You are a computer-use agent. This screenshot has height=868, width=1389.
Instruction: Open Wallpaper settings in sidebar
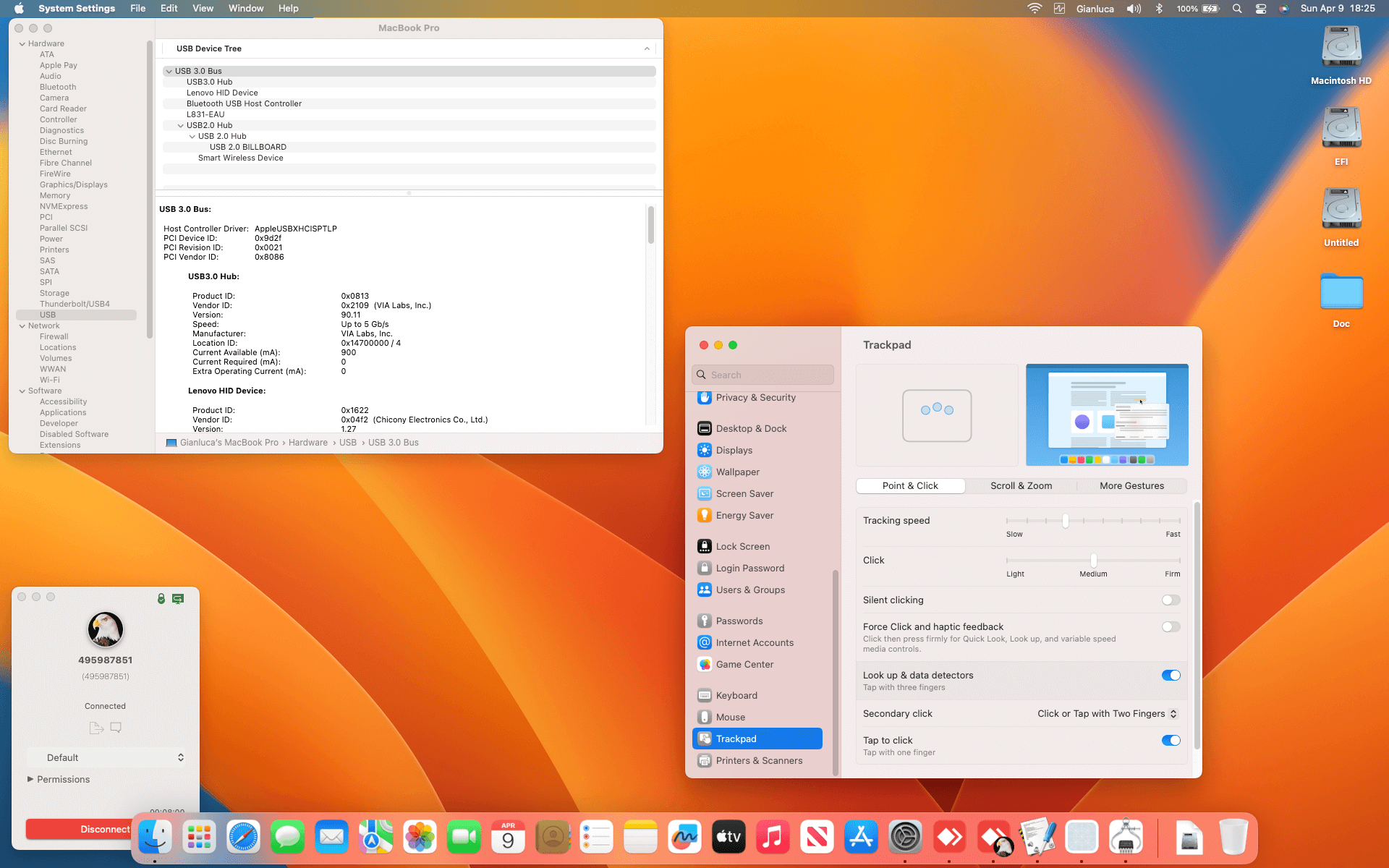coord(738,472)
